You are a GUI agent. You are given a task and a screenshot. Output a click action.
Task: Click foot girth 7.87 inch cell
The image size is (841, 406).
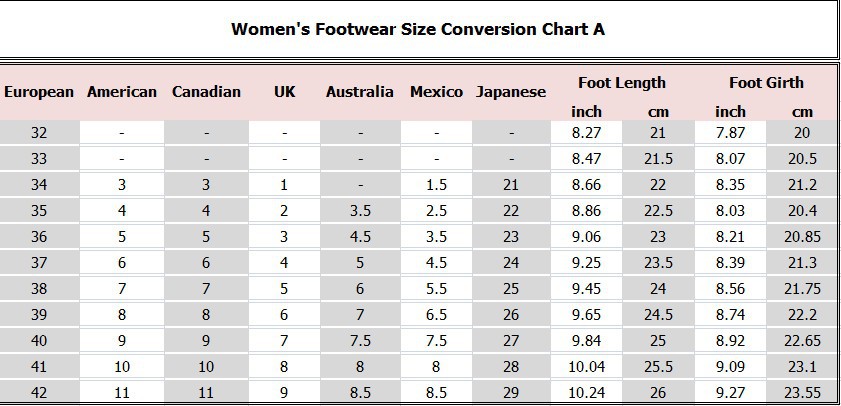click(731, 132)
